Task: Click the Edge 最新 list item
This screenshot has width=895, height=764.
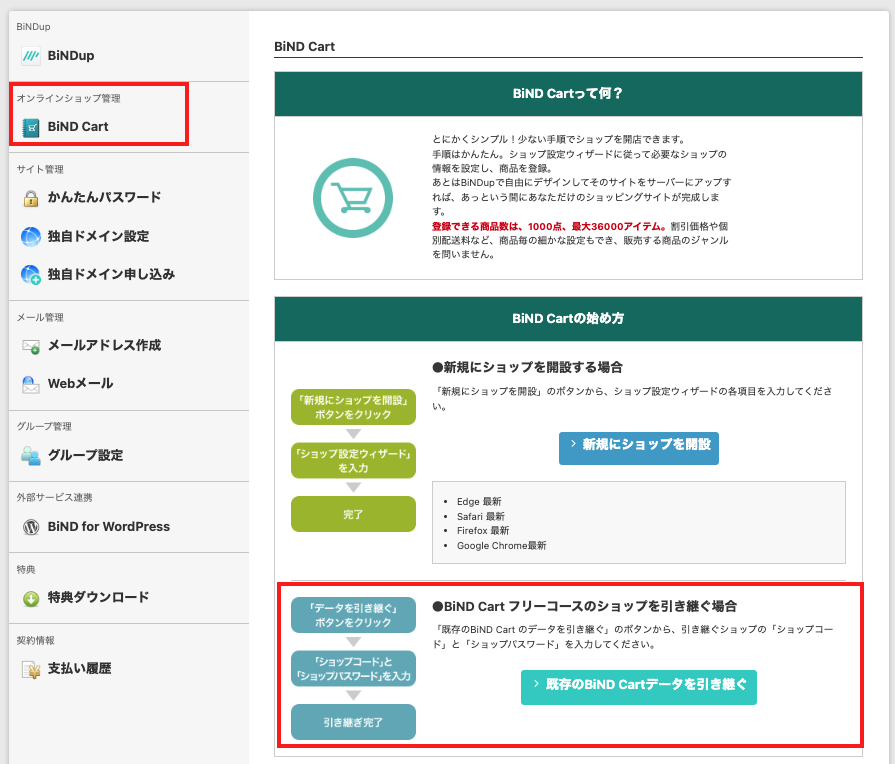Action: [479, 501]
